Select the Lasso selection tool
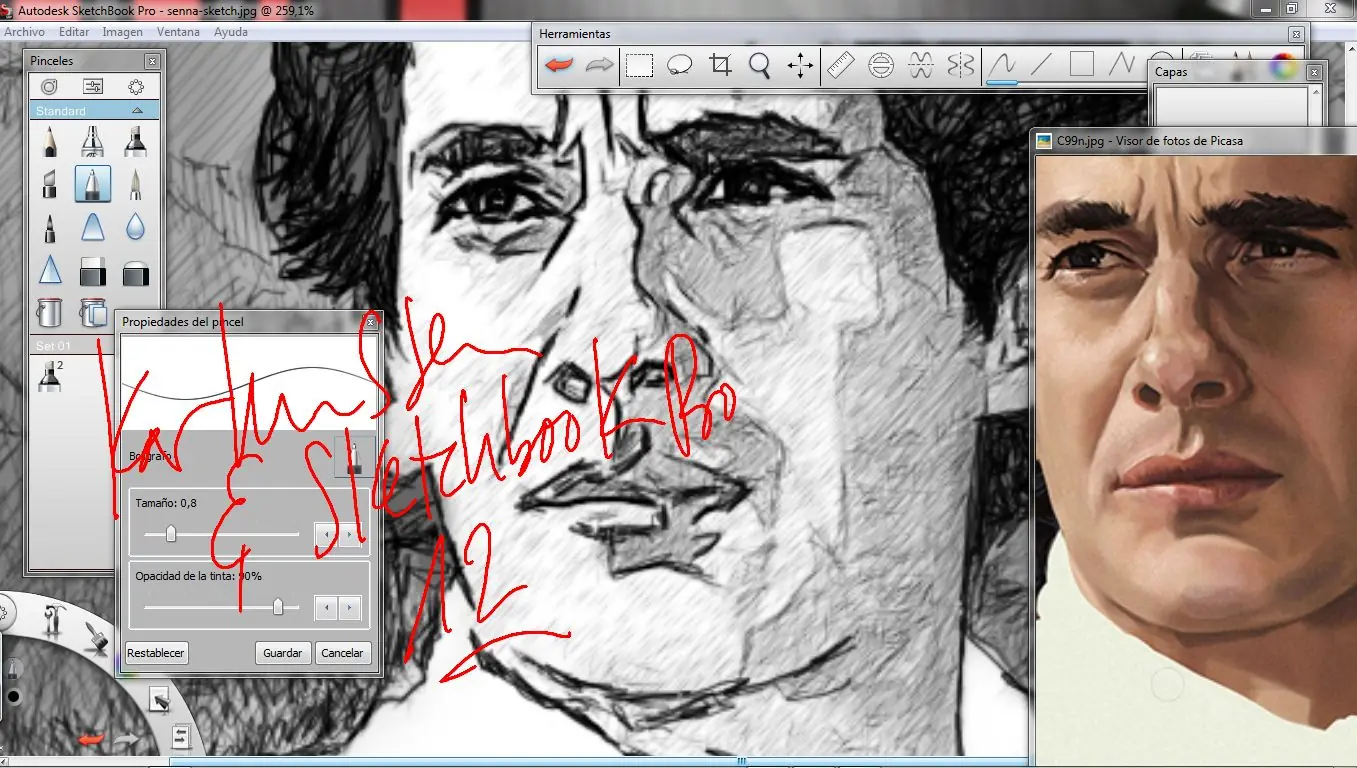The image size is (1357, 768). (680, 66)
